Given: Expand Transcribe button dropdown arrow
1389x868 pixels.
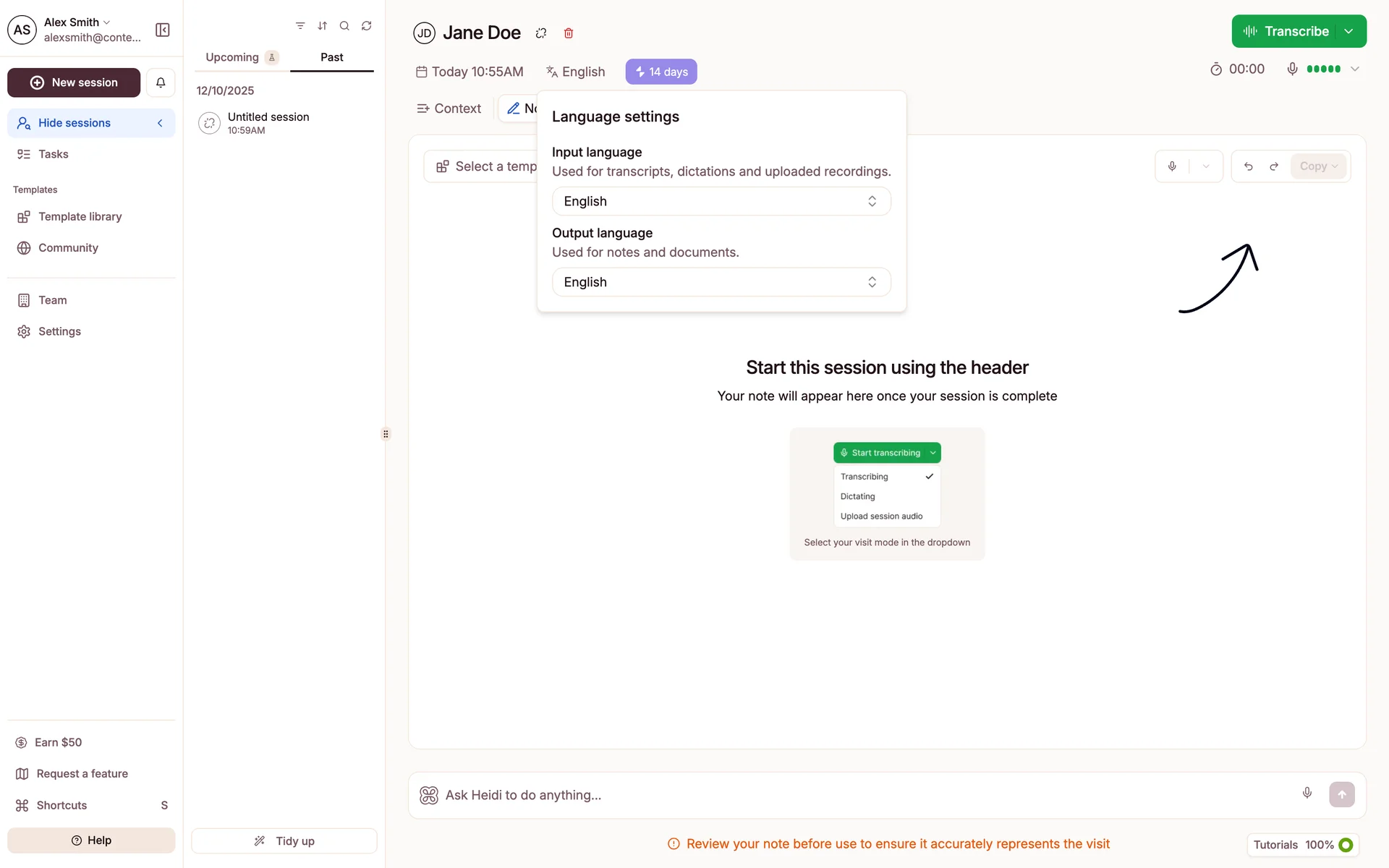Looking at the screenshot, I should pos(1349,32).
